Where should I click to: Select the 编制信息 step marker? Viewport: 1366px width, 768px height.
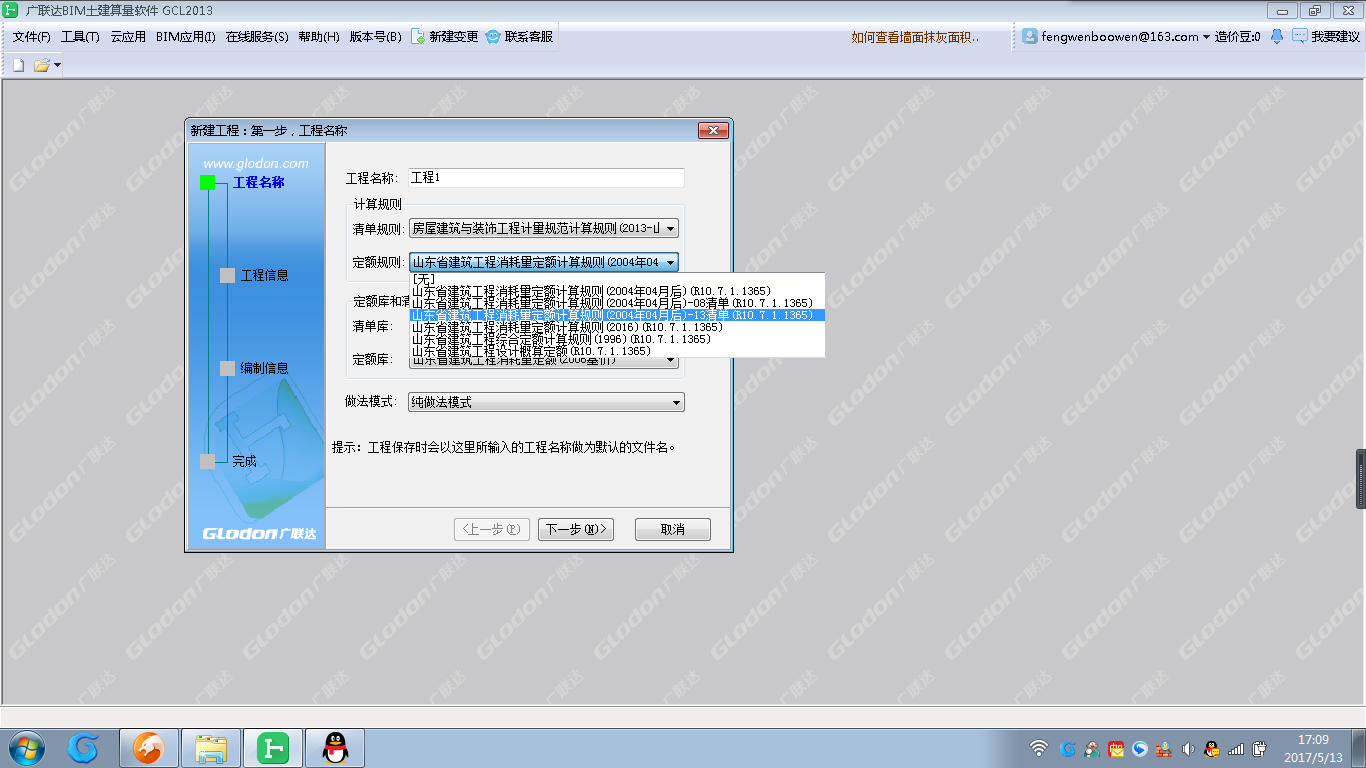click(x=227, y=368)
